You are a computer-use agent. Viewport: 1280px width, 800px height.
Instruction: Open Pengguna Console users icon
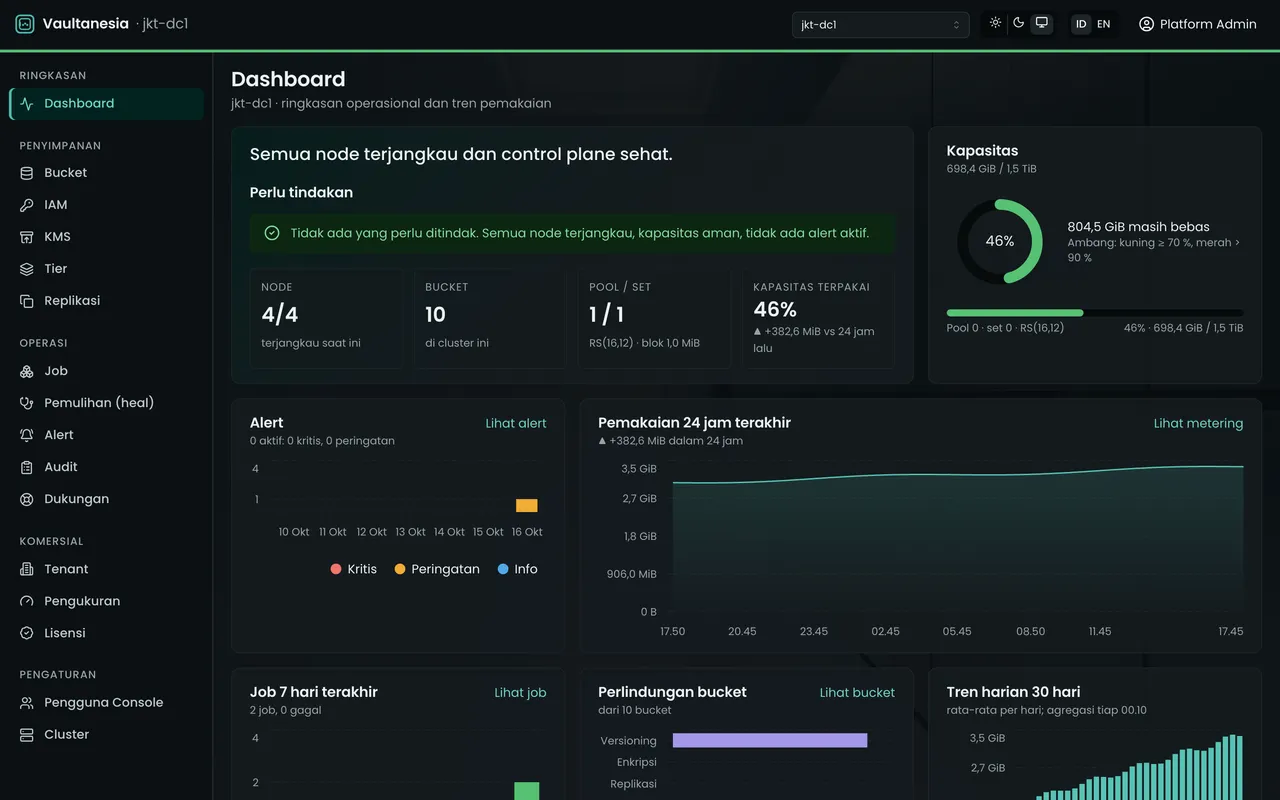[27, 703]
